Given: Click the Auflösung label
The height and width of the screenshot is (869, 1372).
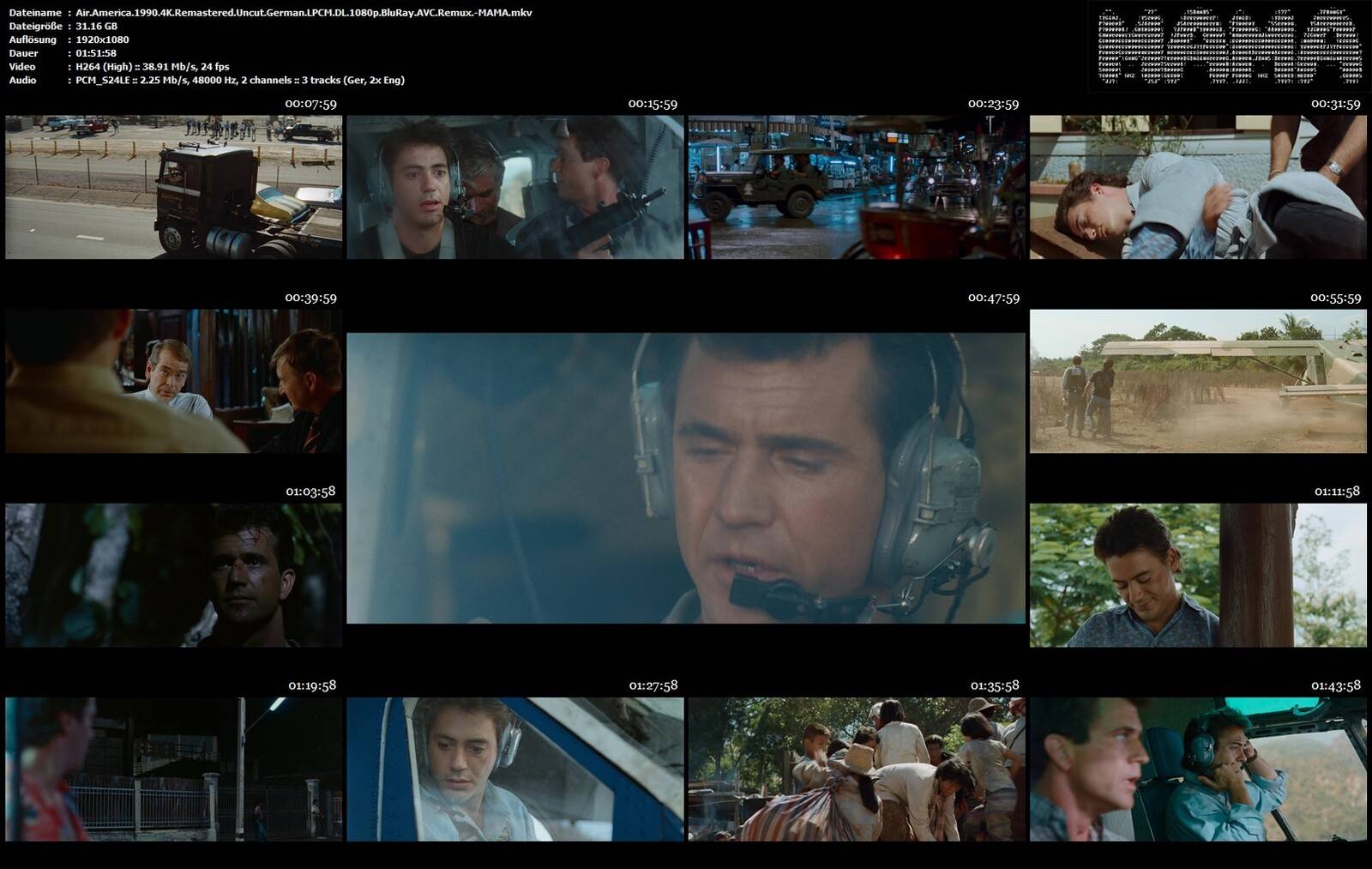Looking at the screenshot, I should [33, 39].
